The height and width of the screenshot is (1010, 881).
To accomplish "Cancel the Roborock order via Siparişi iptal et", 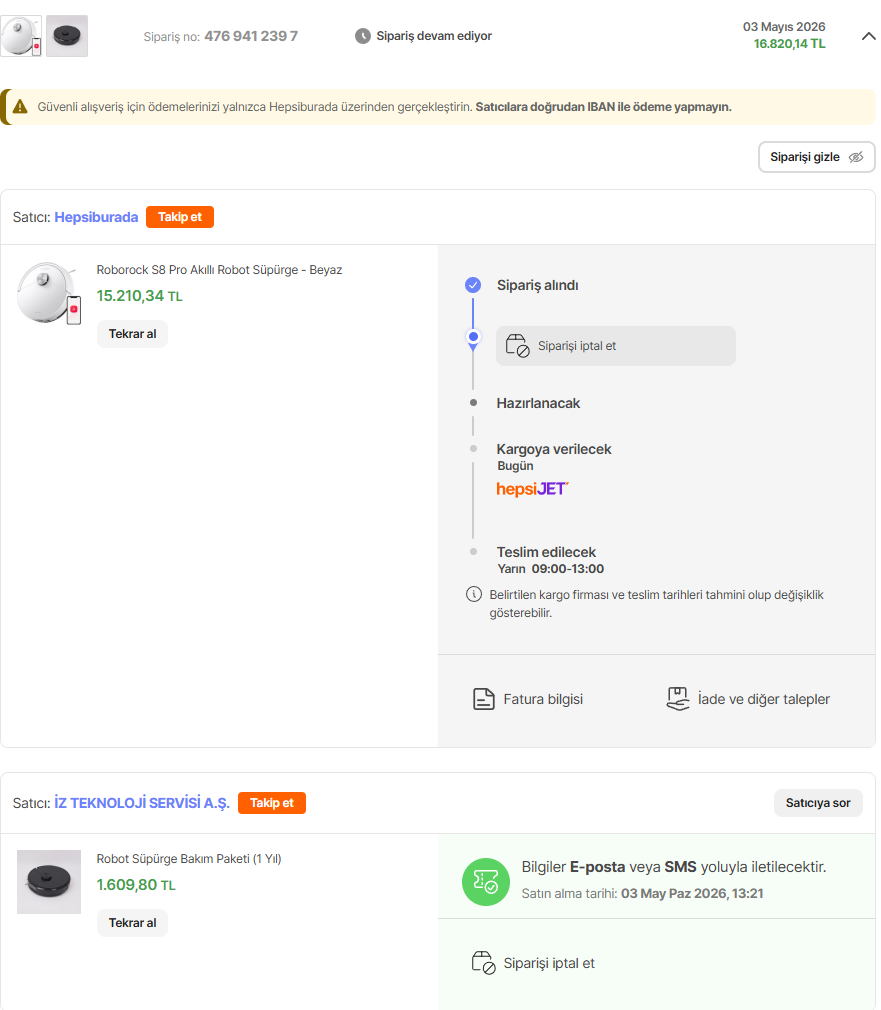I will click(615, 346).
